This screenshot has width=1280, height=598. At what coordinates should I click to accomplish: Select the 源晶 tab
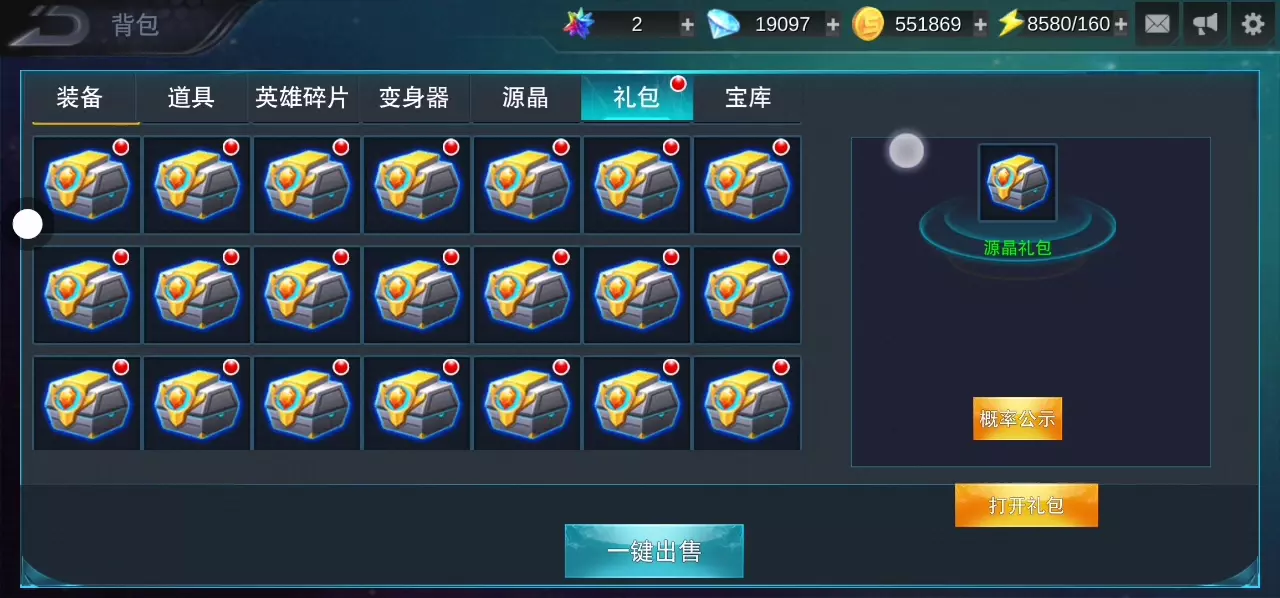(x=525, y=98)
